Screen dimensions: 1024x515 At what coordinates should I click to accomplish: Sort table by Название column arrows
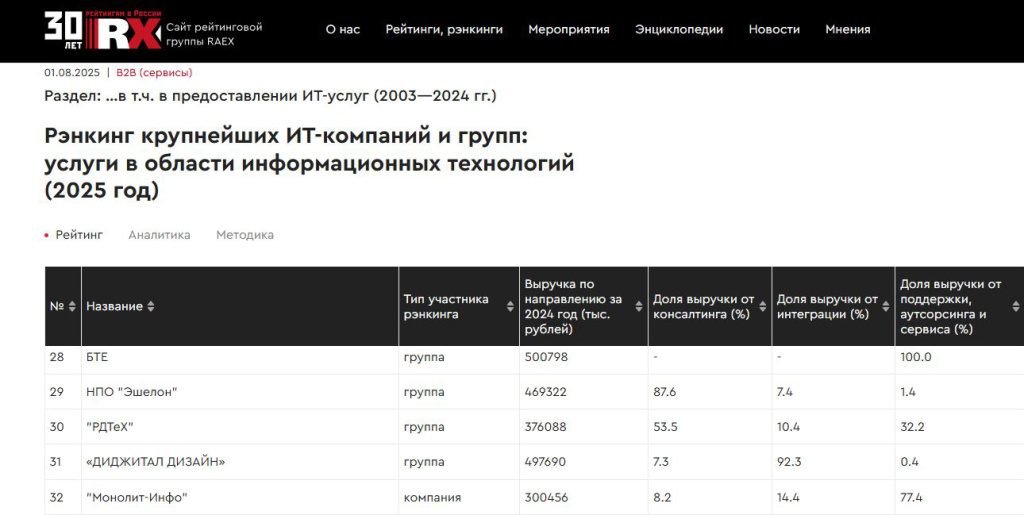[x=151, y=306]
